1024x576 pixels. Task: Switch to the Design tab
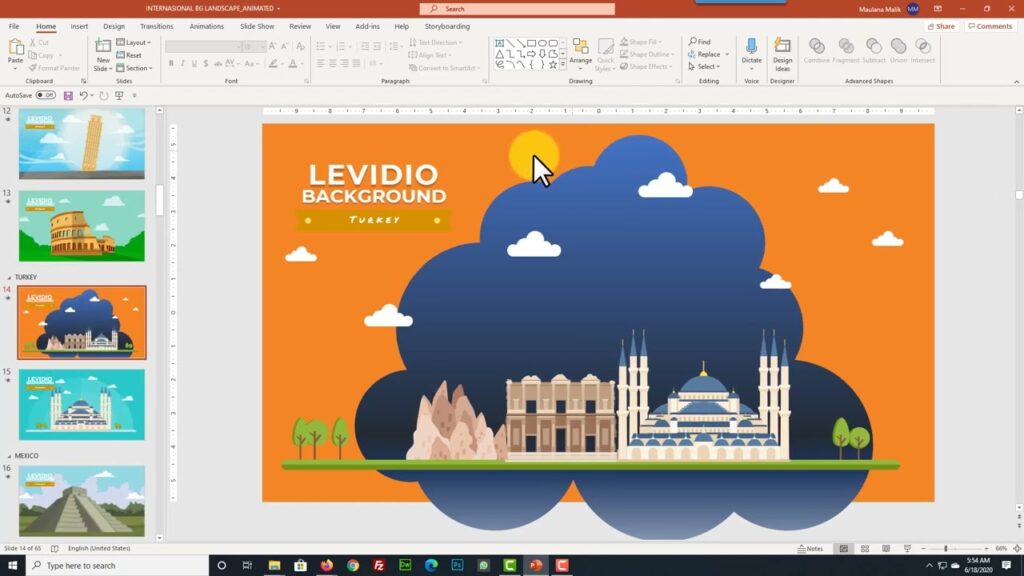pos(114,27)
